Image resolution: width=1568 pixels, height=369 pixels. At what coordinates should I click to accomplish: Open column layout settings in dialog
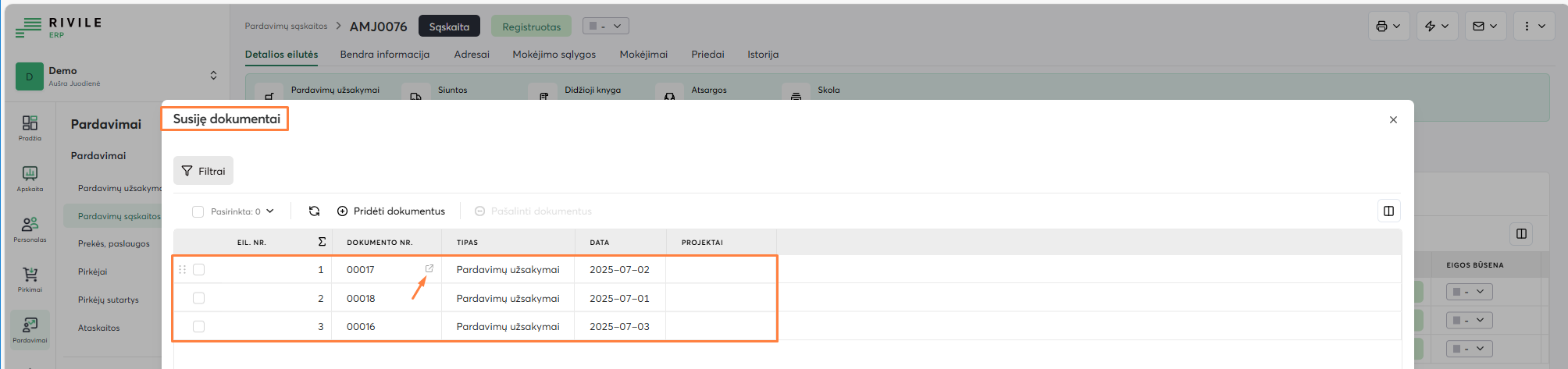tap(1388, 211)
